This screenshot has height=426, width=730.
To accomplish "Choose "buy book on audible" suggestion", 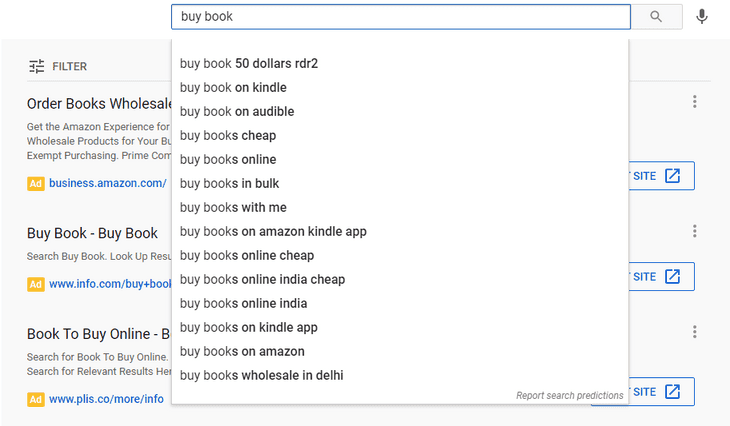I will click(x=237, y=112).
